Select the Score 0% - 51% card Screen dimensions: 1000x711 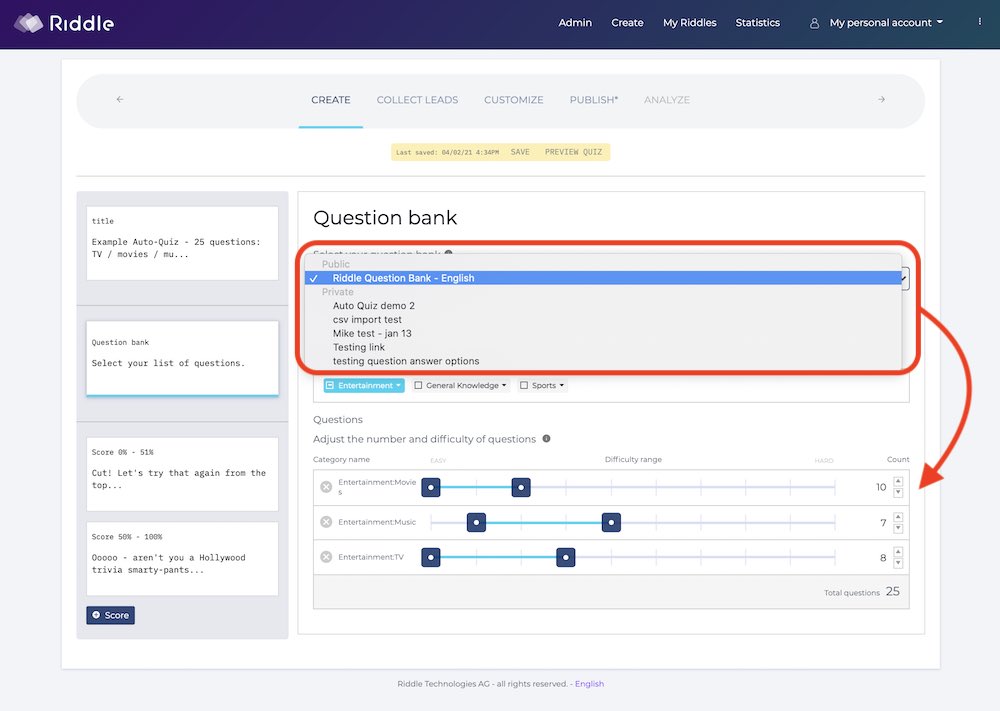coord(182,474)
